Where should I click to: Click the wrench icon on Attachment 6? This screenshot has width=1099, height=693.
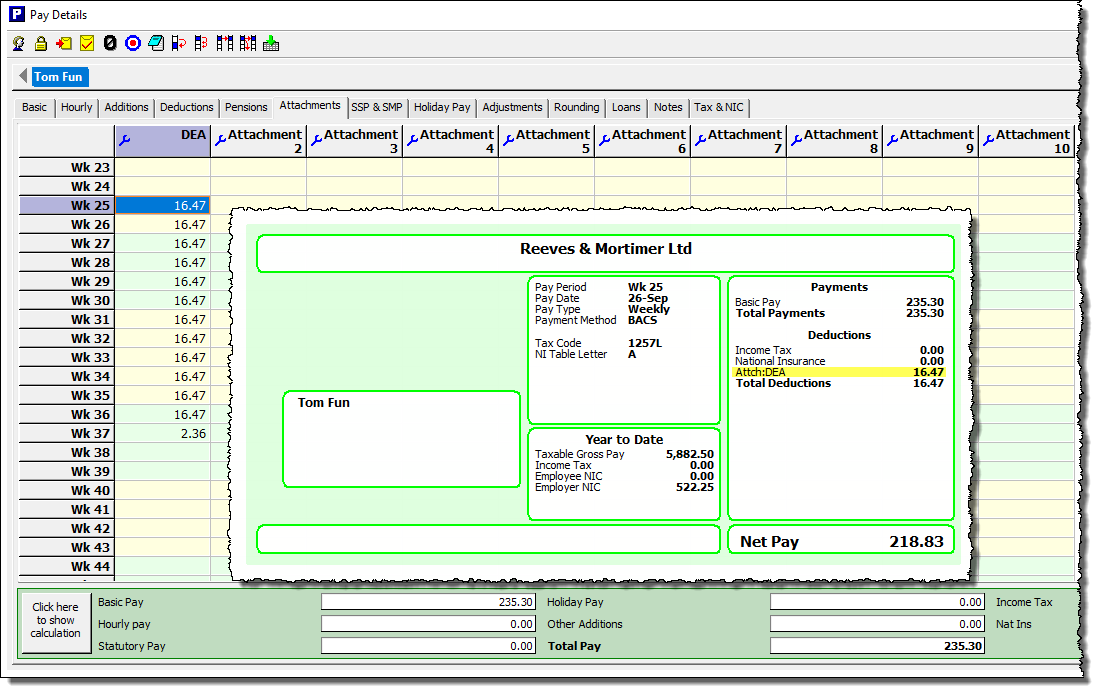604,140
